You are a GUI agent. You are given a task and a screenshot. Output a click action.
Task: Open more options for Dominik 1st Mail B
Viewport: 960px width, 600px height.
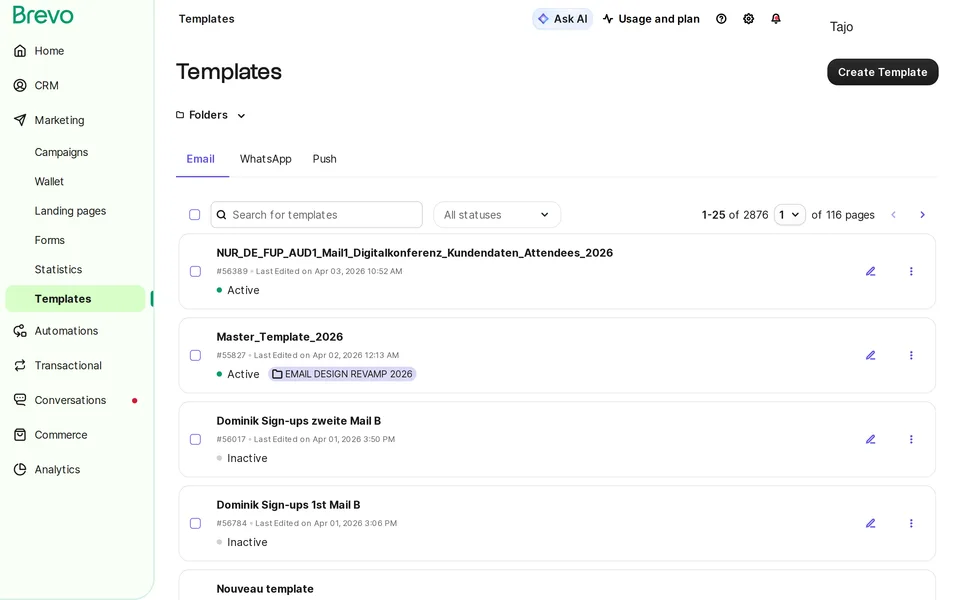[x=911, y=523]
